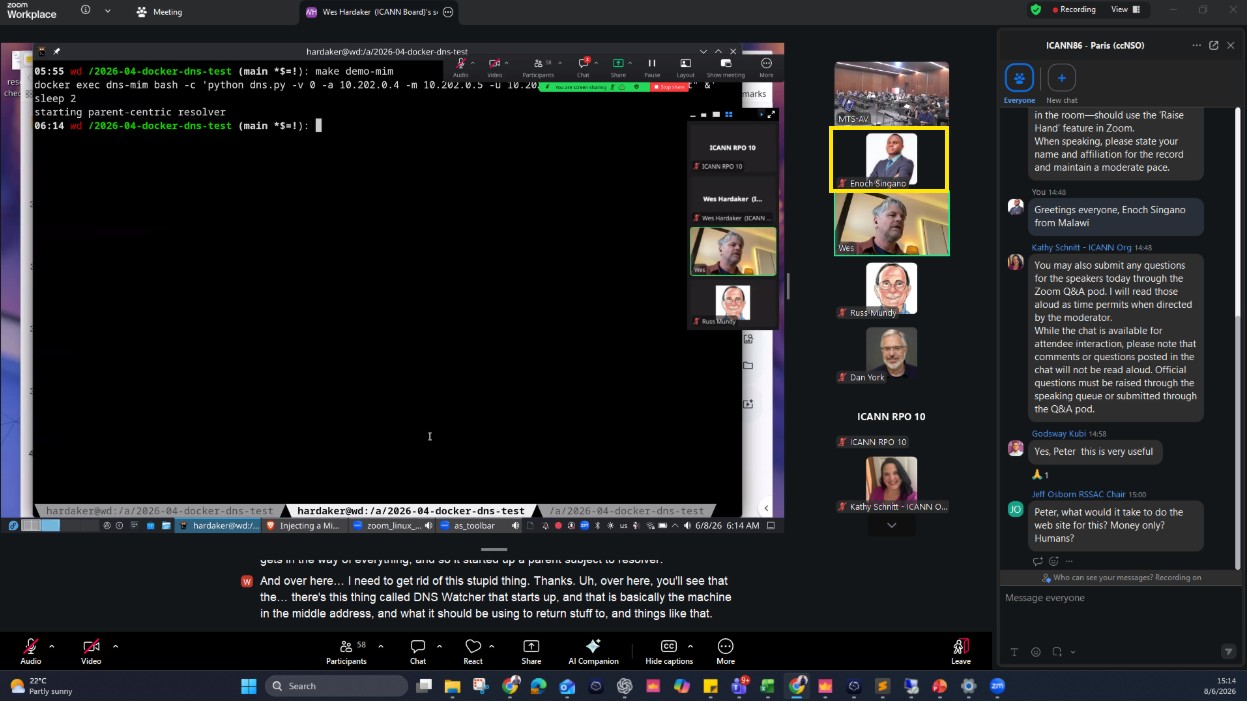The width and height of the screenshot is (1248, 702).
Task: Click the Message everyone input field
Action: pyautogui.click(x=1120, y=610)
